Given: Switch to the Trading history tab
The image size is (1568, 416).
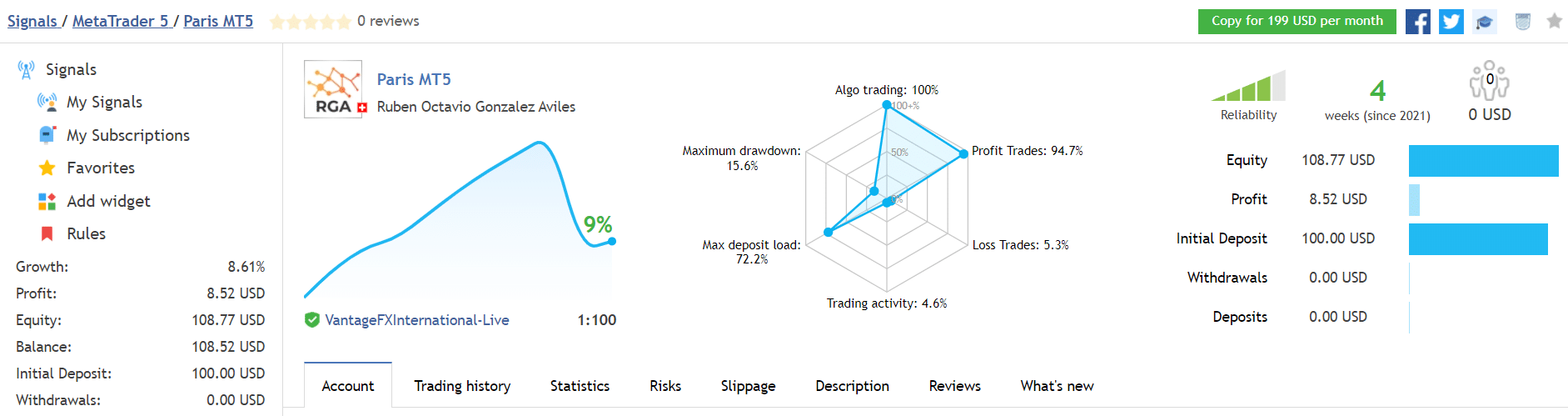Looking at the screenshot, I should point(462,386).
